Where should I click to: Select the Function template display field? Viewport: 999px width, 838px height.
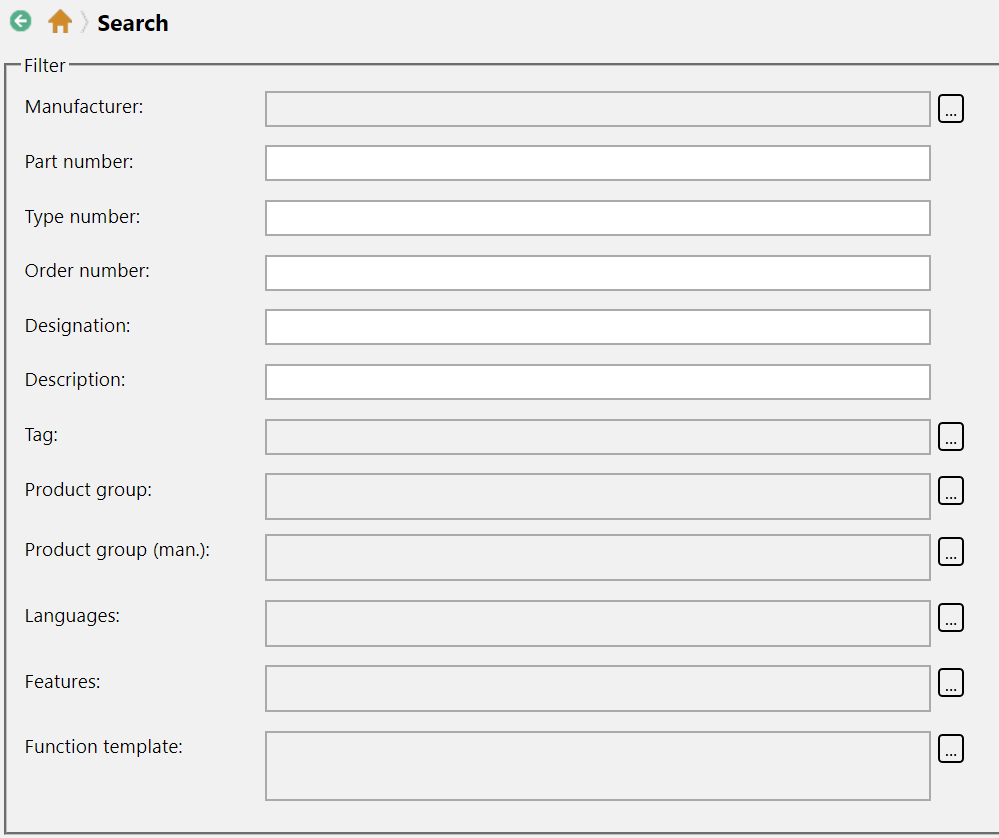(x=596, y=765)
